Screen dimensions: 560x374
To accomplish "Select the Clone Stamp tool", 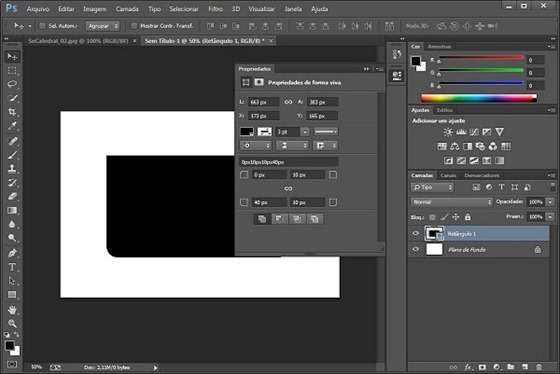I will [x=12, y=168].
